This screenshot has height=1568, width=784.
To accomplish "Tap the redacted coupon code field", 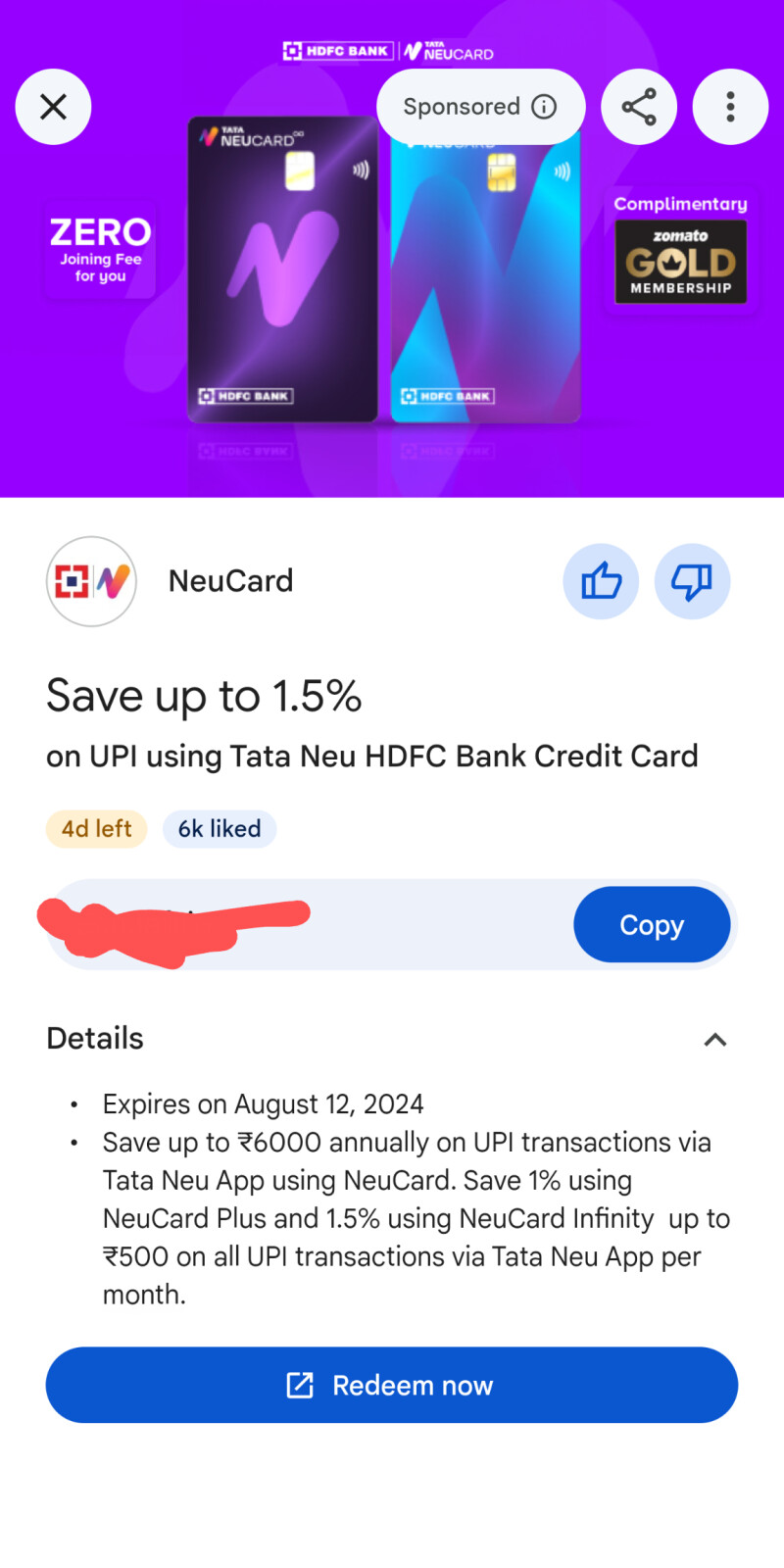I will (310, 924).
